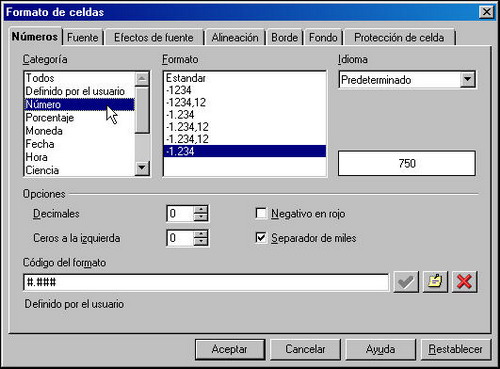Choose the -1234 format entry
Viewport: 500px width, 369px height.
(x=245, y=90)
